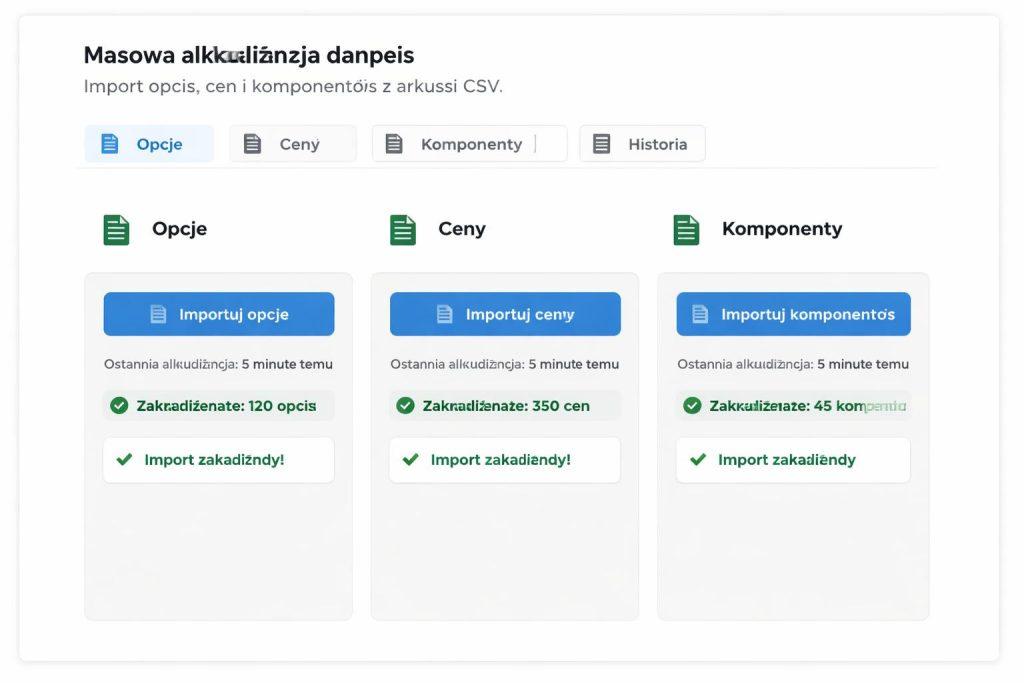The height and width of the screenshot is (683, 1024).
Task: Click the checkmark in Opcje import status message
Action: [124, 460]
